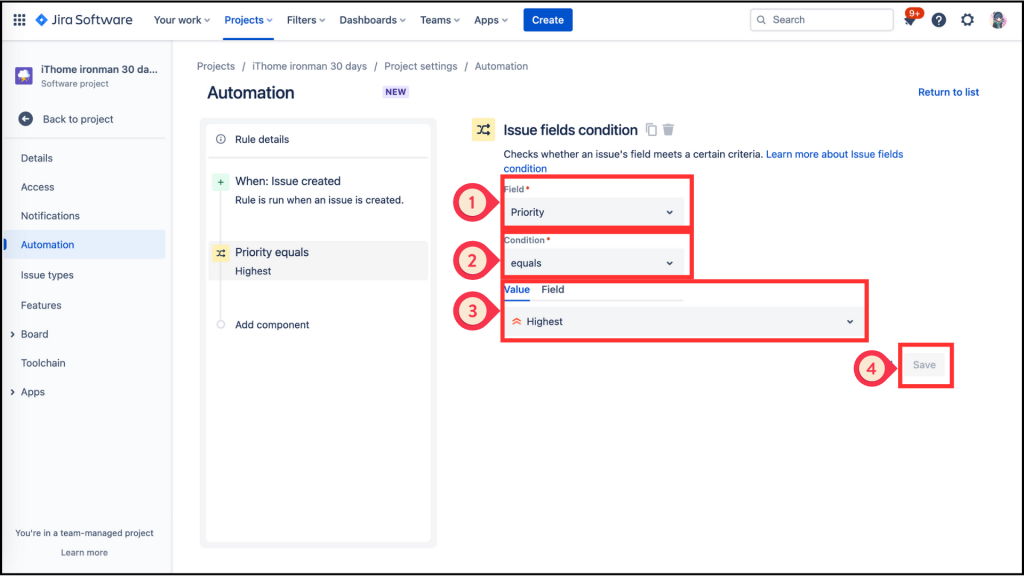
Task: Click the NEW badge next to Automation
Action: [x=396, y=92]
